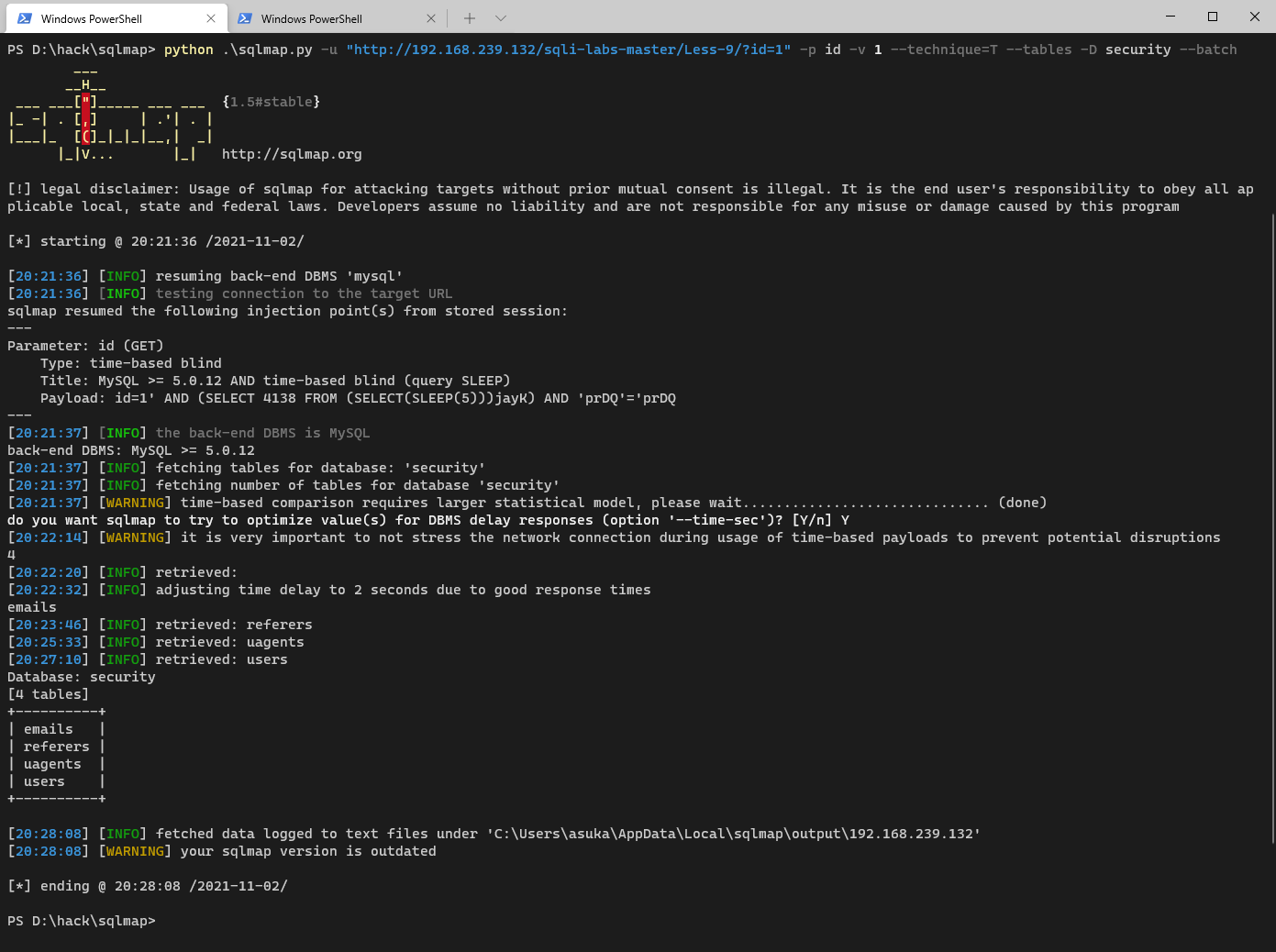
Task: Click 'users' row in tables output
Action: [57, 781]
